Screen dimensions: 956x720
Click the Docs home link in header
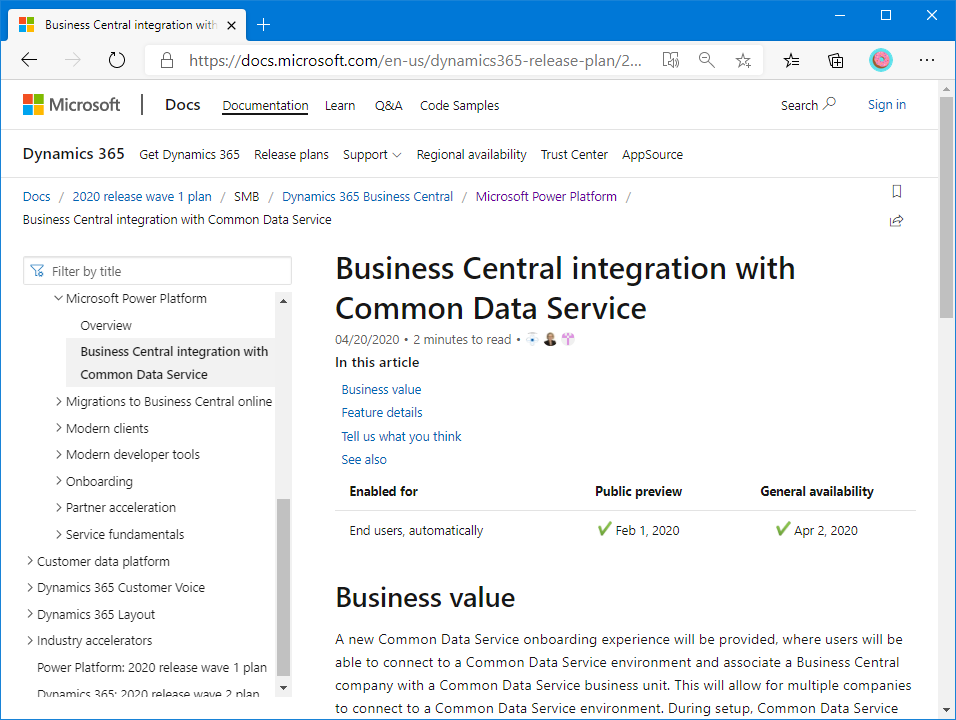[x=182, y=105]
